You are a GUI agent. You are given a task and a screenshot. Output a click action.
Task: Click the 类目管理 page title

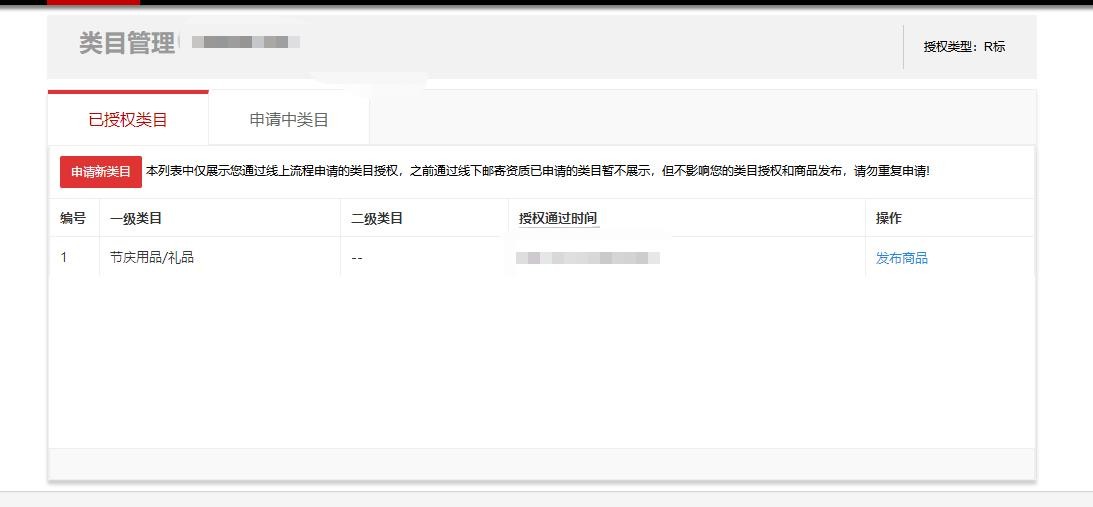tap(126, 43)
